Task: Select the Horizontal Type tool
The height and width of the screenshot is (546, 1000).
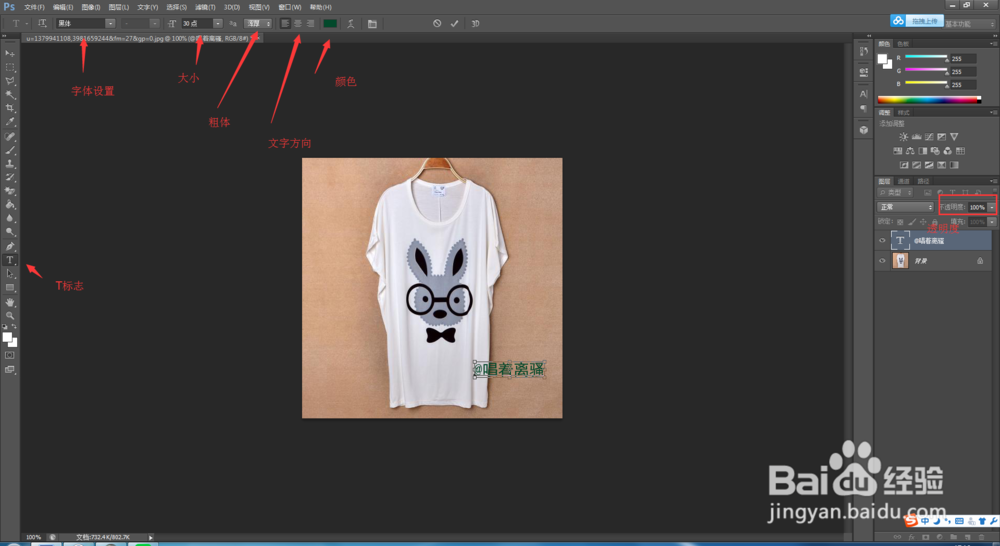Action: tap(10, 260)
